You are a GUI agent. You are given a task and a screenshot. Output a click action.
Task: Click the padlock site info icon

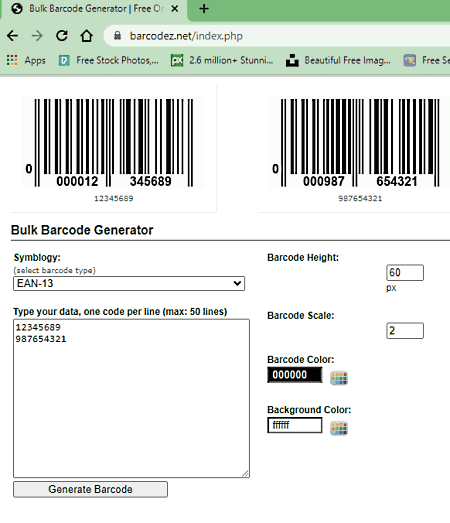pos(117,36)
